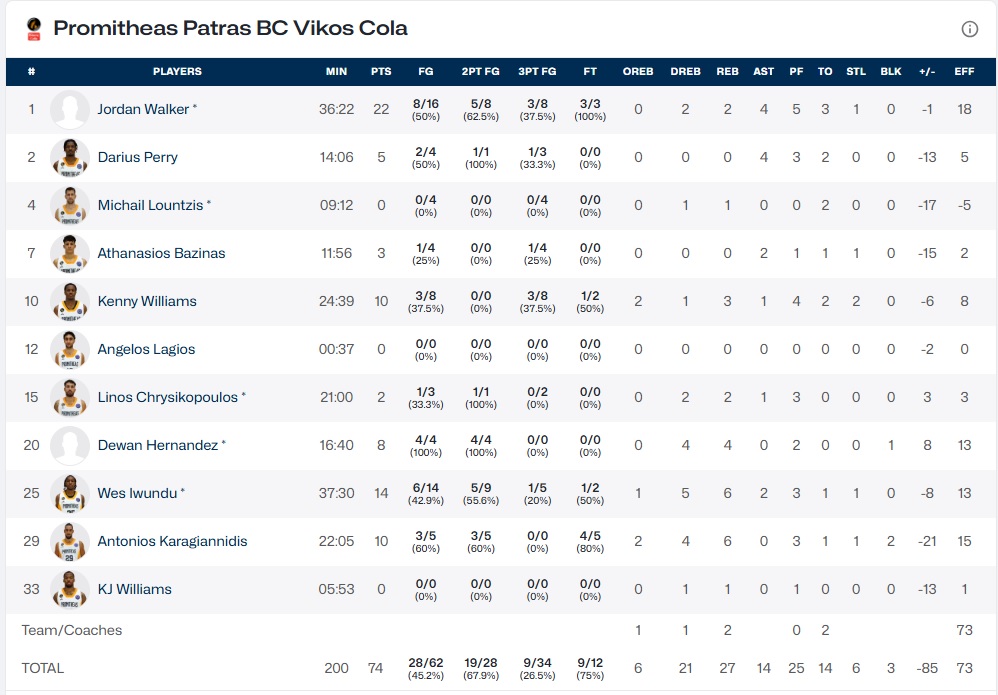
Task: Click Kenny Williams' player photo
Action: click(x=70, y=301)
